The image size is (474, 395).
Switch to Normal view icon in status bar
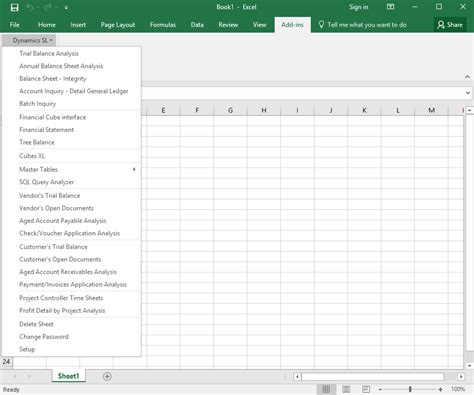coord(326,389)
